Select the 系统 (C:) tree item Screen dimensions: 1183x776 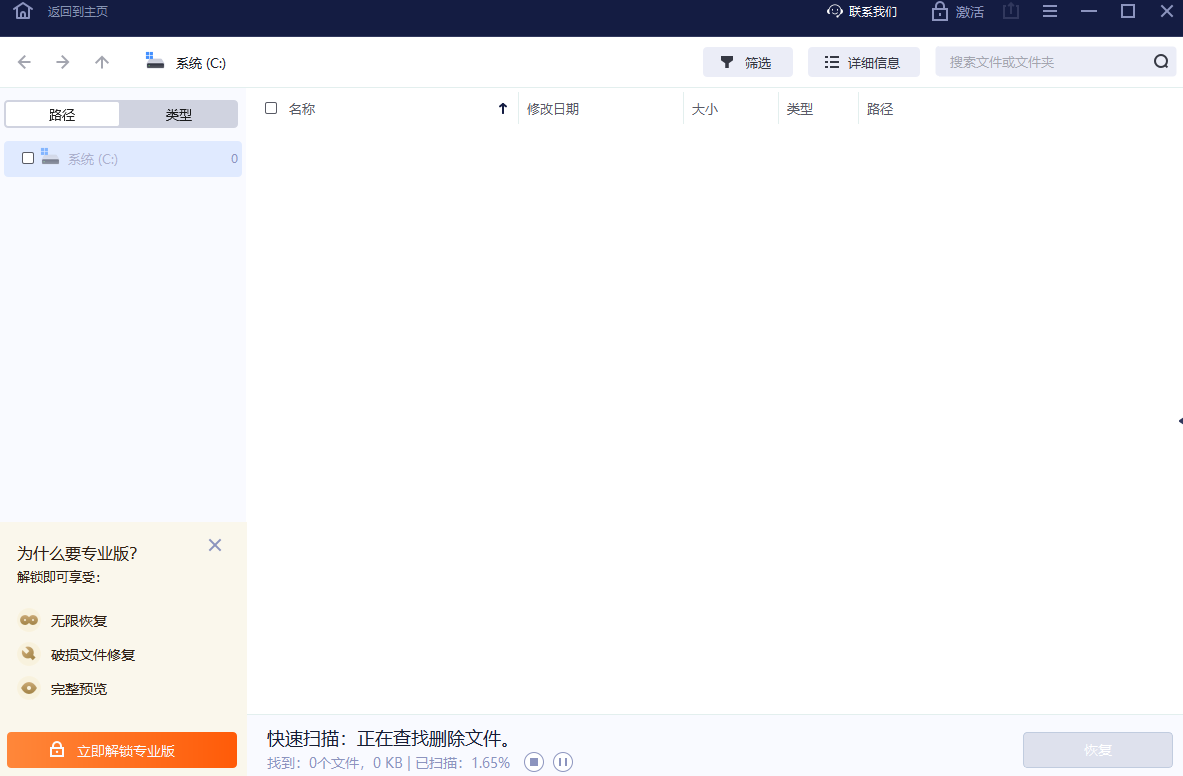tap(123, 158)
